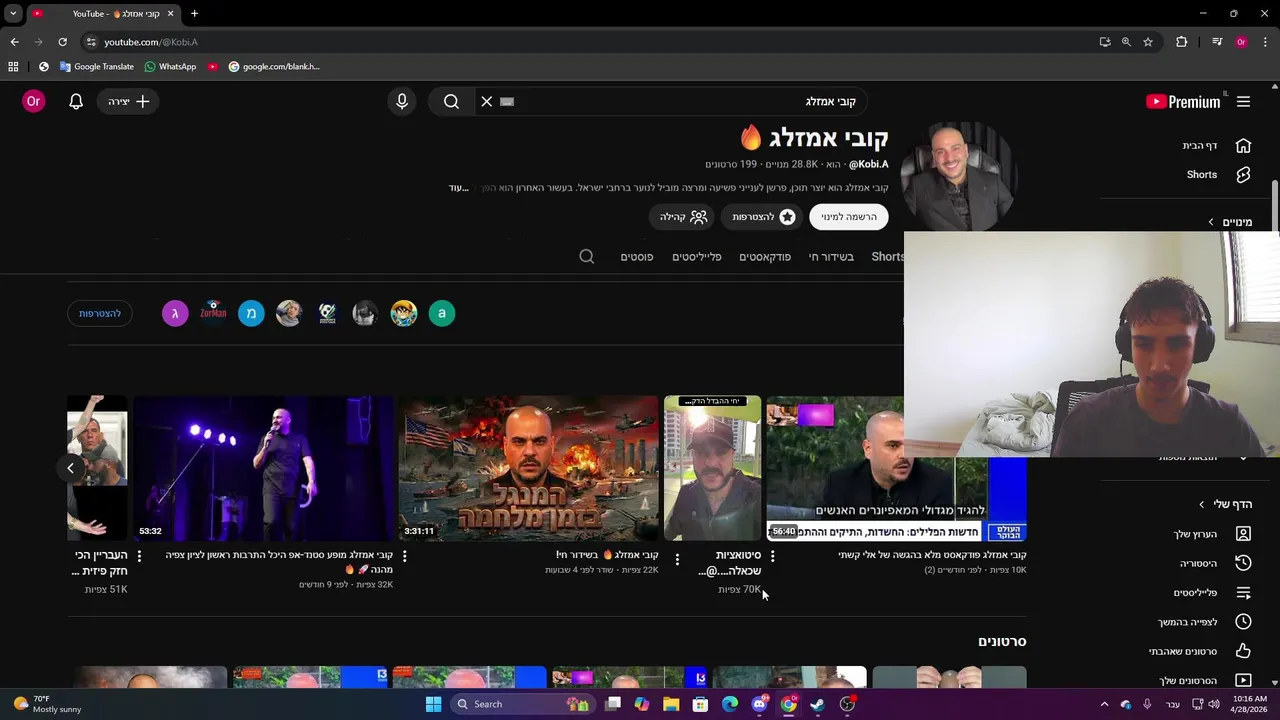Open the ZorMan member avatar
This screenshot has height=720, width=1280.
(213, 313)
